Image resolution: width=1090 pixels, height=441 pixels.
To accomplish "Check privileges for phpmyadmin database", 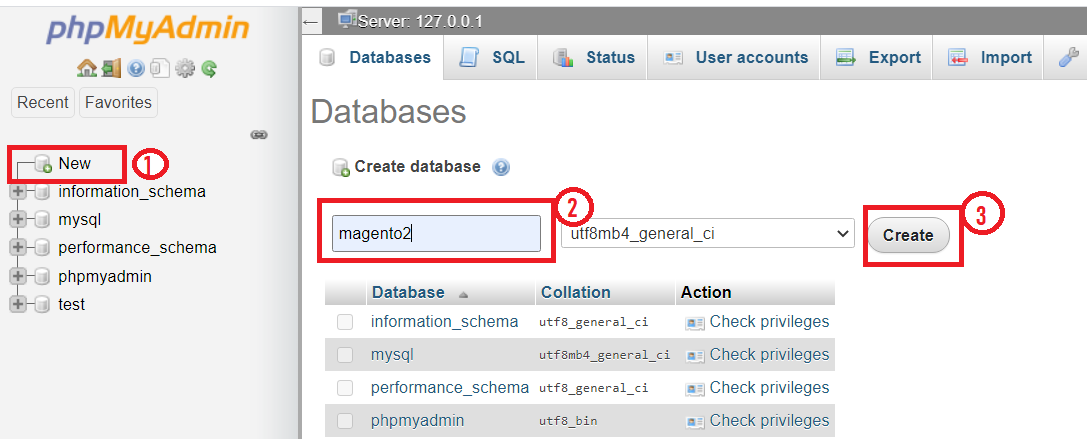I will 770,421.
